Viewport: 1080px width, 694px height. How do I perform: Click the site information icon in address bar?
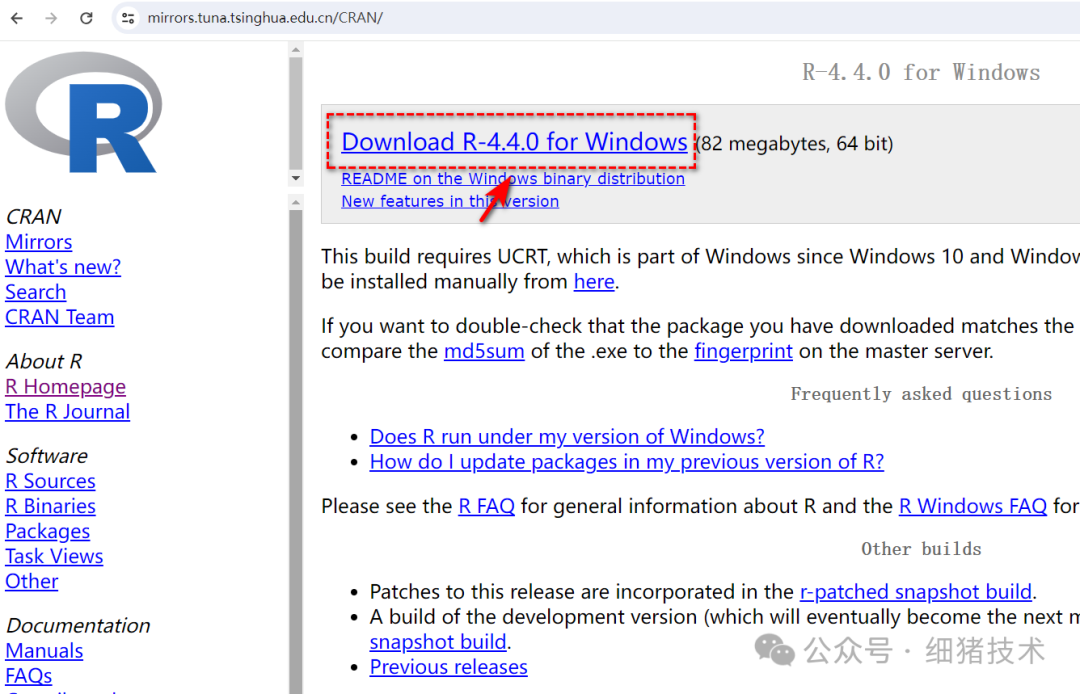(x=128, y=17)
